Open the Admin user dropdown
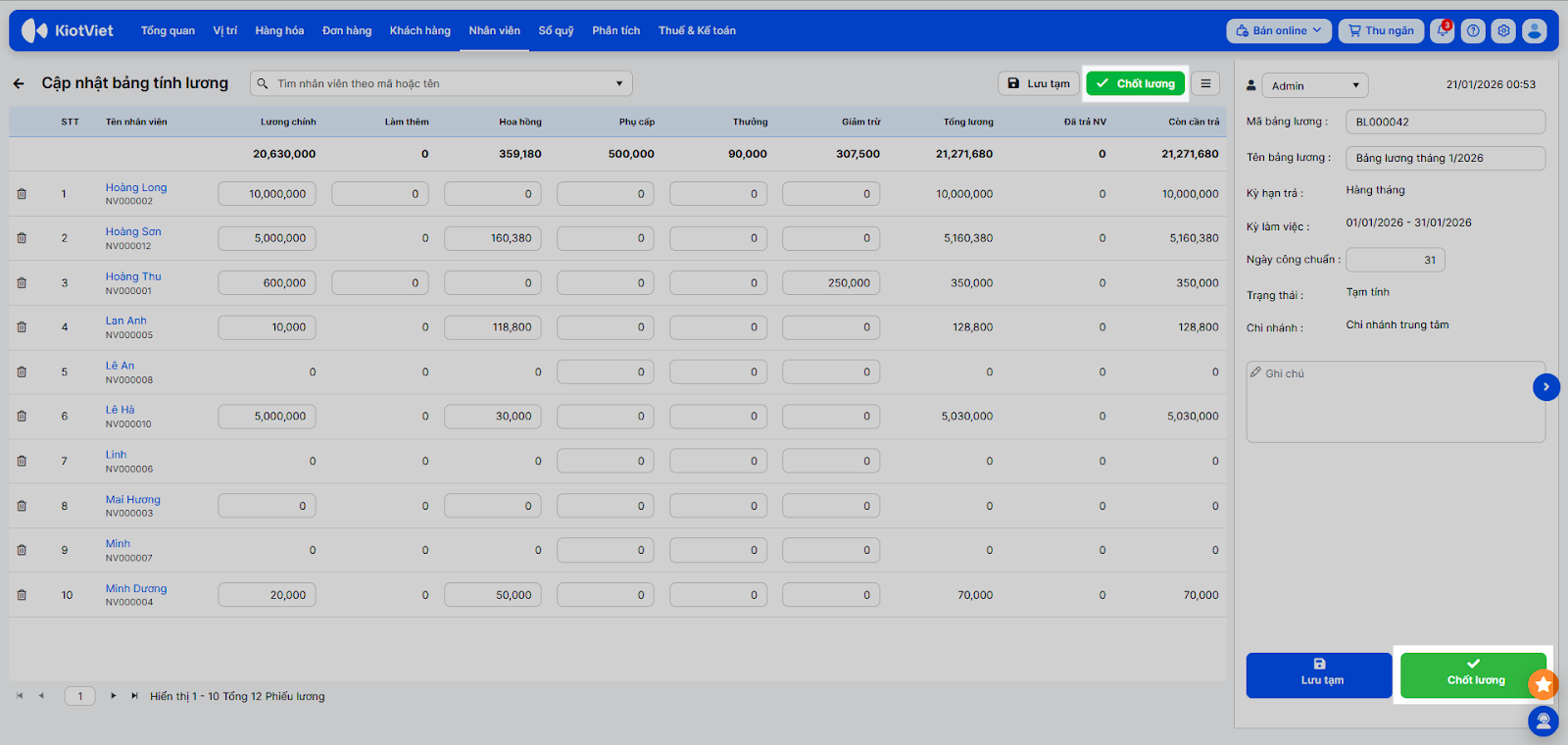1568x745 pixels. tap(1314, 86)
